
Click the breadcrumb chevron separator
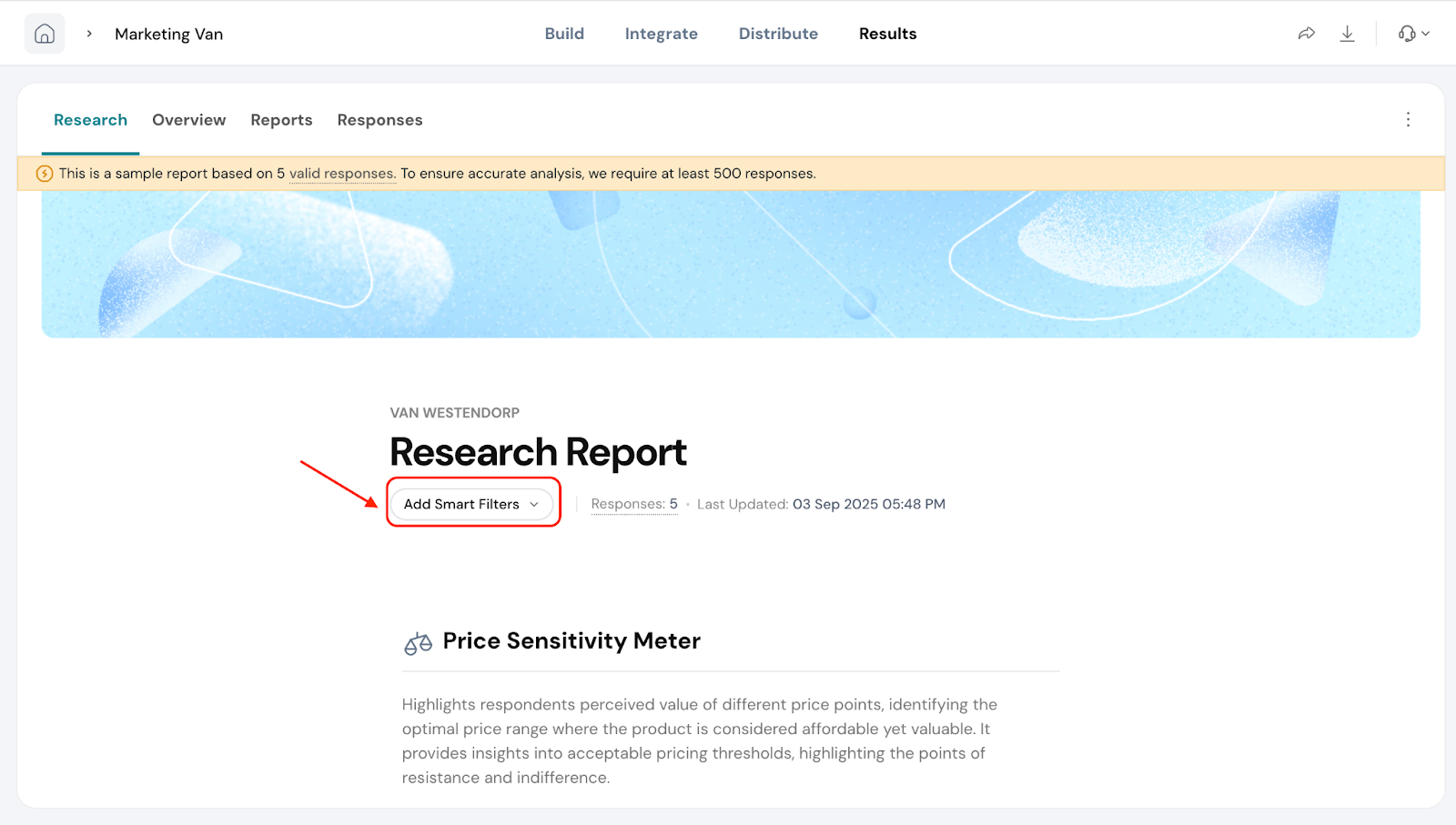(x=89, y=34)
